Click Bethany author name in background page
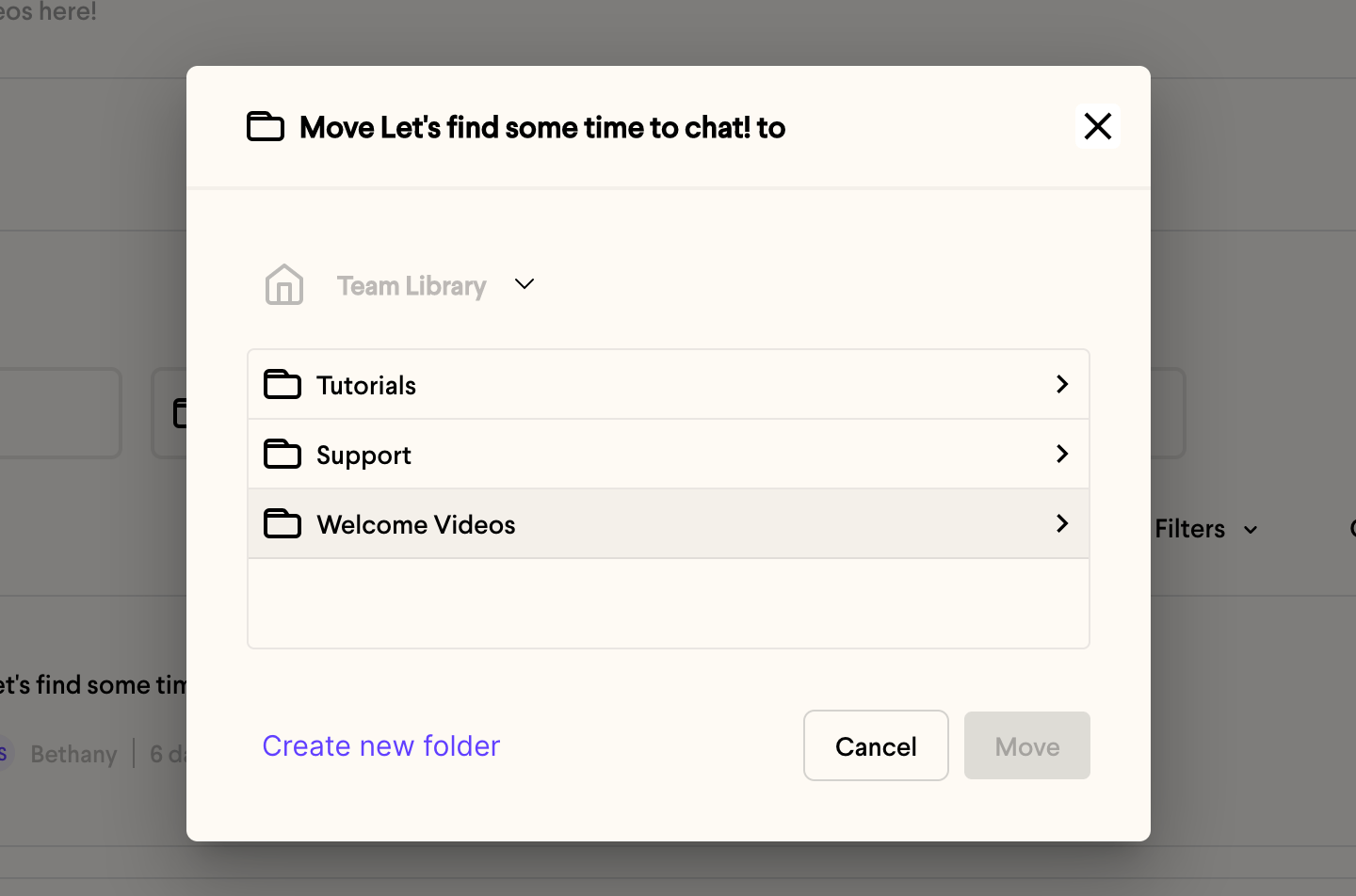This screenshot has height=896, width=1356. (x=73, y=754)
